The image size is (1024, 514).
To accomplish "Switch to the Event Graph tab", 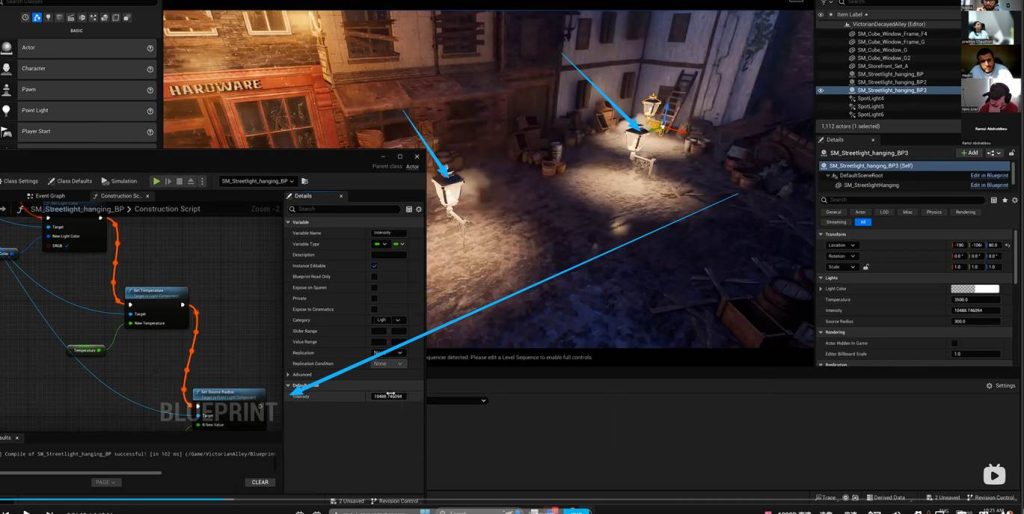I will [47, 196].
